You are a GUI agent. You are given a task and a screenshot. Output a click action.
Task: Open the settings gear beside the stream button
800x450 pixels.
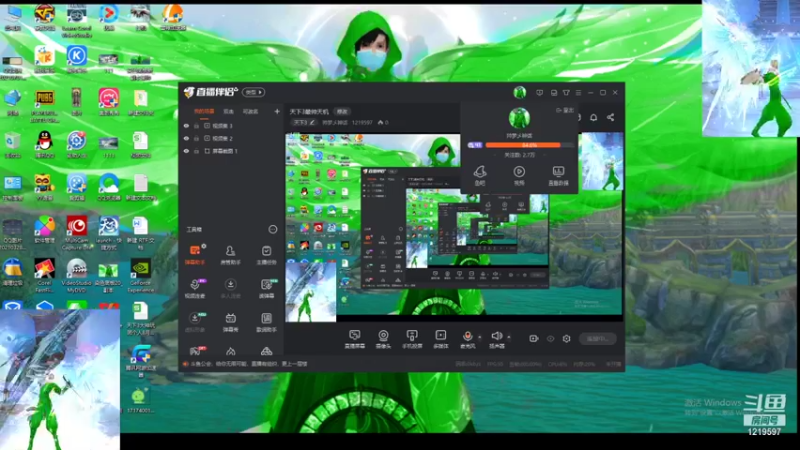(x=566, y=338)
